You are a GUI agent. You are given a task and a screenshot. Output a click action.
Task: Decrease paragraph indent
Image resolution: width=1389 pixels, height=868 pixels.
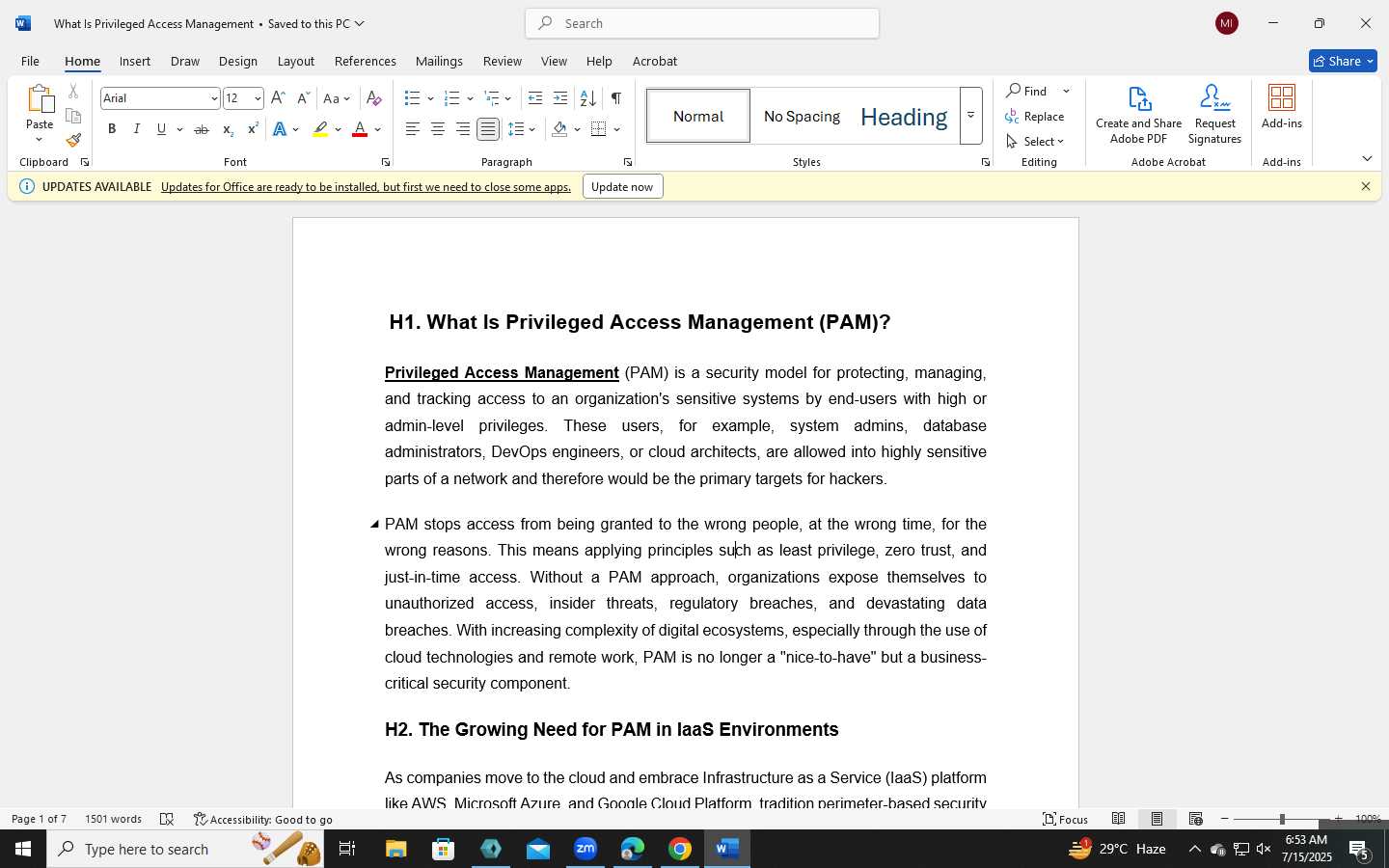pos(535,98)
